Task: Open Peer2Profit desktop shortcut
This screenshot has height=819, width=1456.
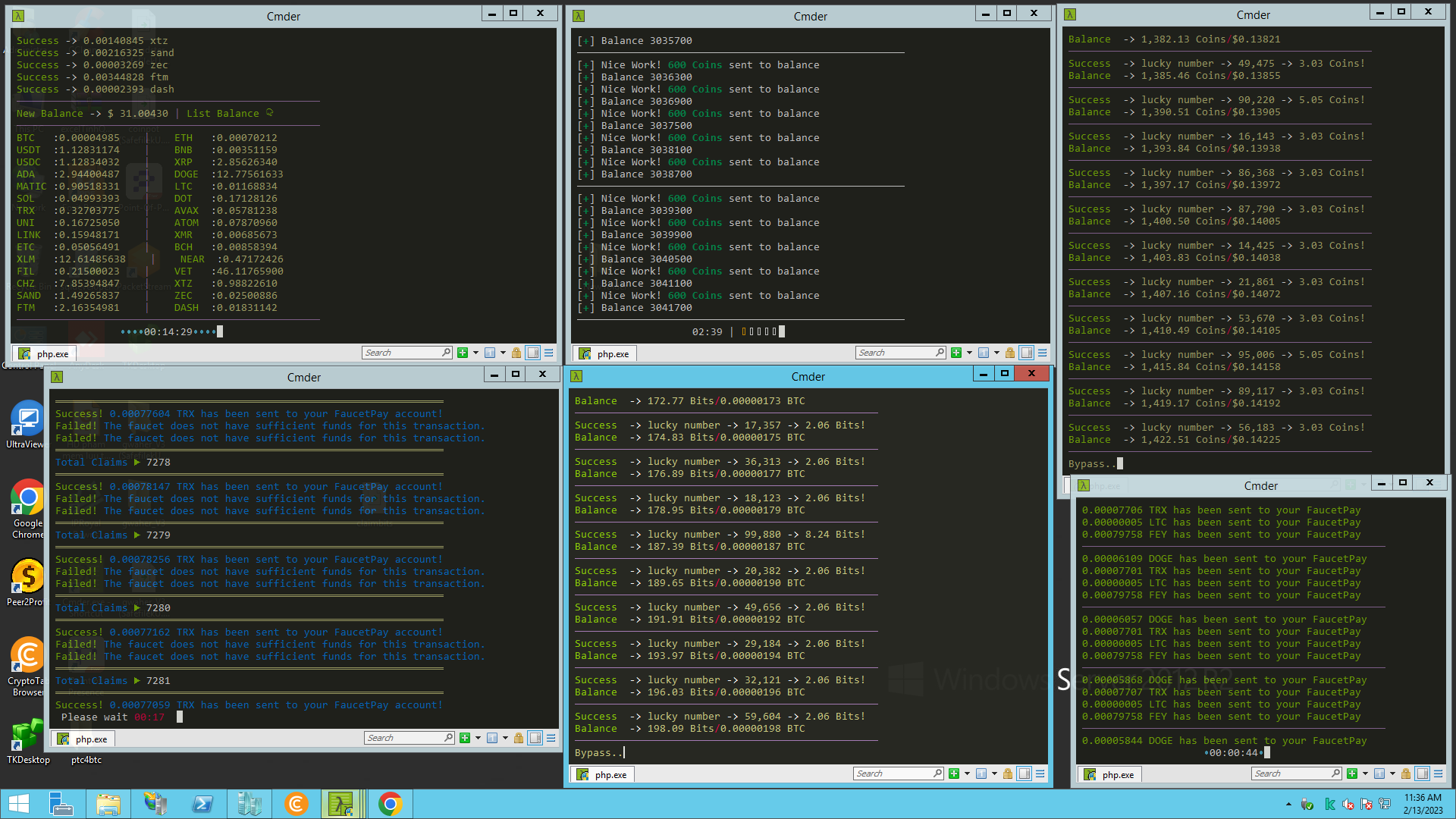Action: click(x=28, y=582)
